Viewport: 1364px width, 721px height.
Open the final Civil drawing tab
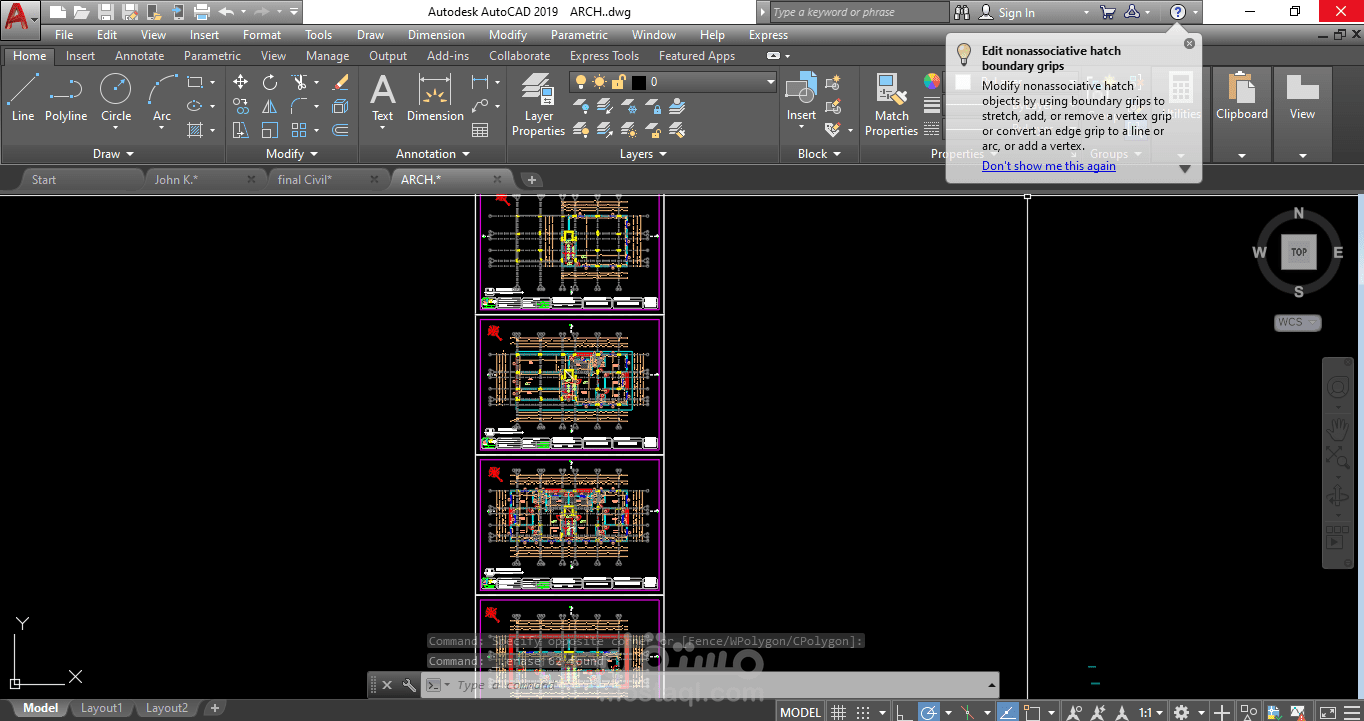[x=304, y=179]
